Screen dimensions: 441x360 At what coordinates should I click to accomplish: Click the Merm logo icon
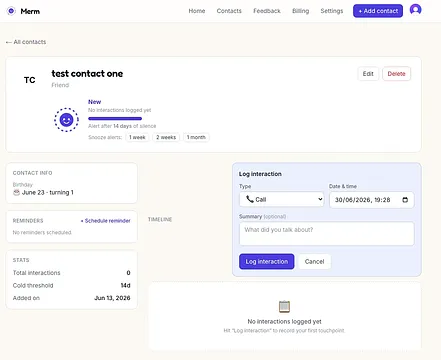(11, 11)
